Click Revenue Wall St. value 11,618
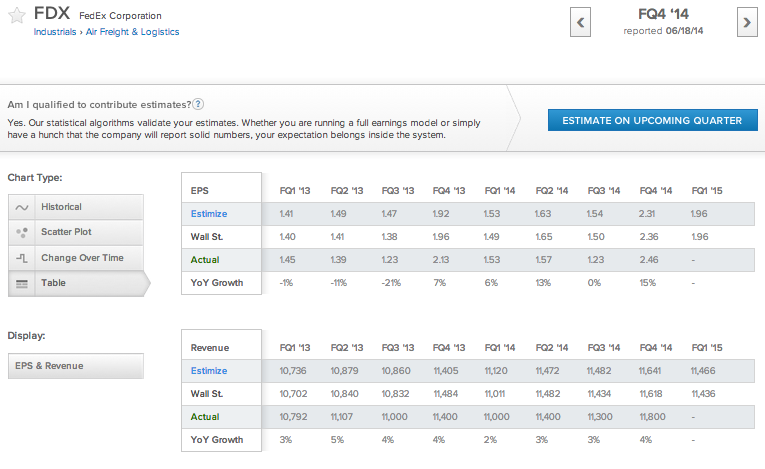The height and width of the screenshot is (469, 765). [651, 394]
